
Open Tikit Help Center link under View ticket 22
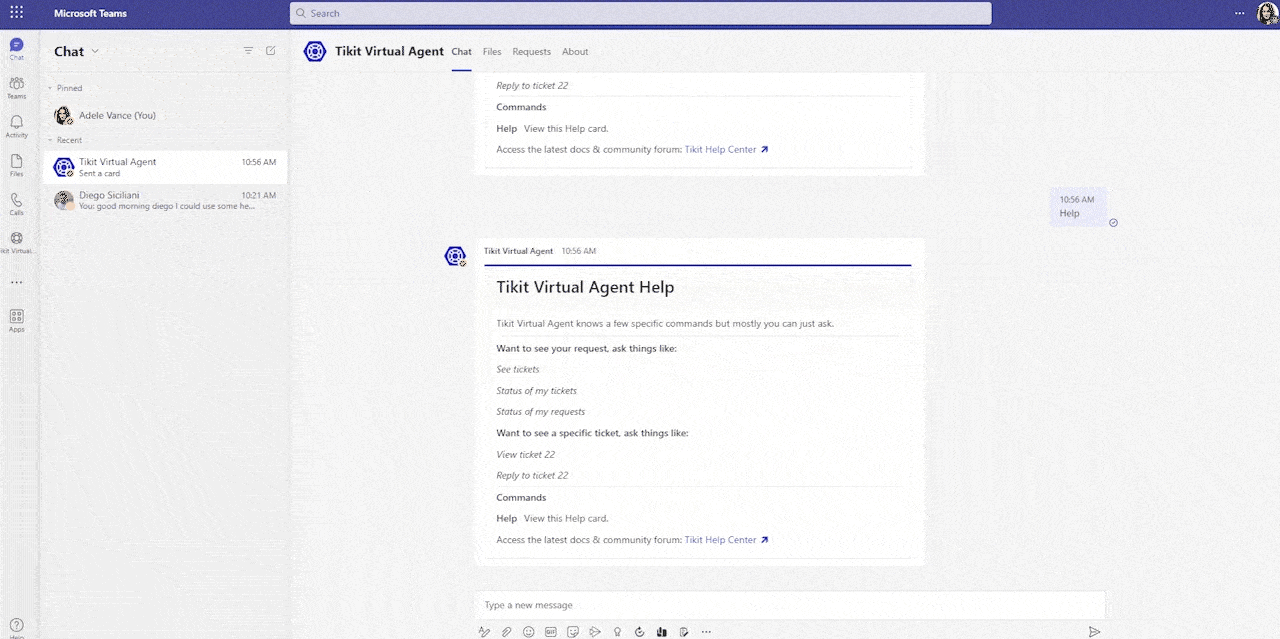click(727, 540)
